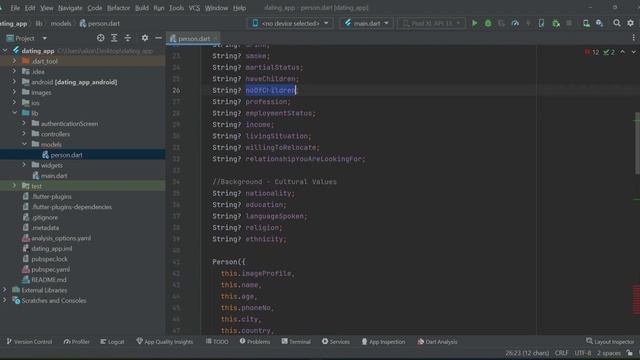Viewport: 640px width, 360px height.
Task: Click the editor vertical scrollbar thumb
Action: [637, 143]
